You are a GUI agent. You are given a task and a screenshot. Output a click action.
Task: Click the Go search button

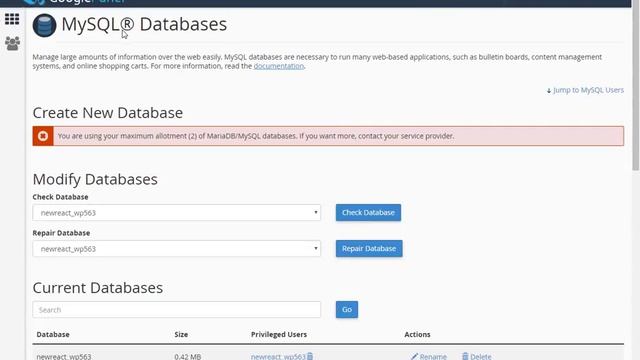347,309
